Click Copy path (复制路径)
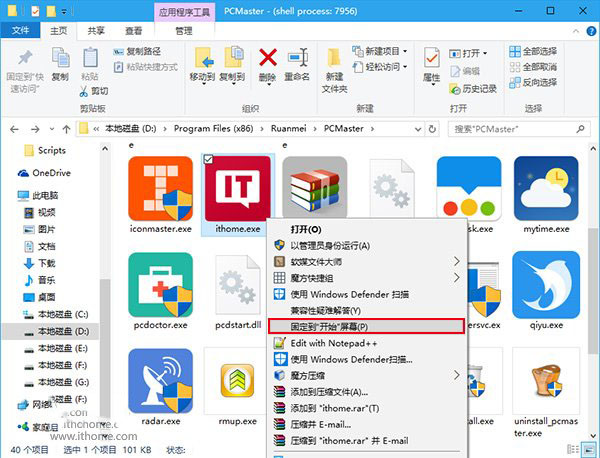Screen dimensions: 600x458 click(137, 51)
